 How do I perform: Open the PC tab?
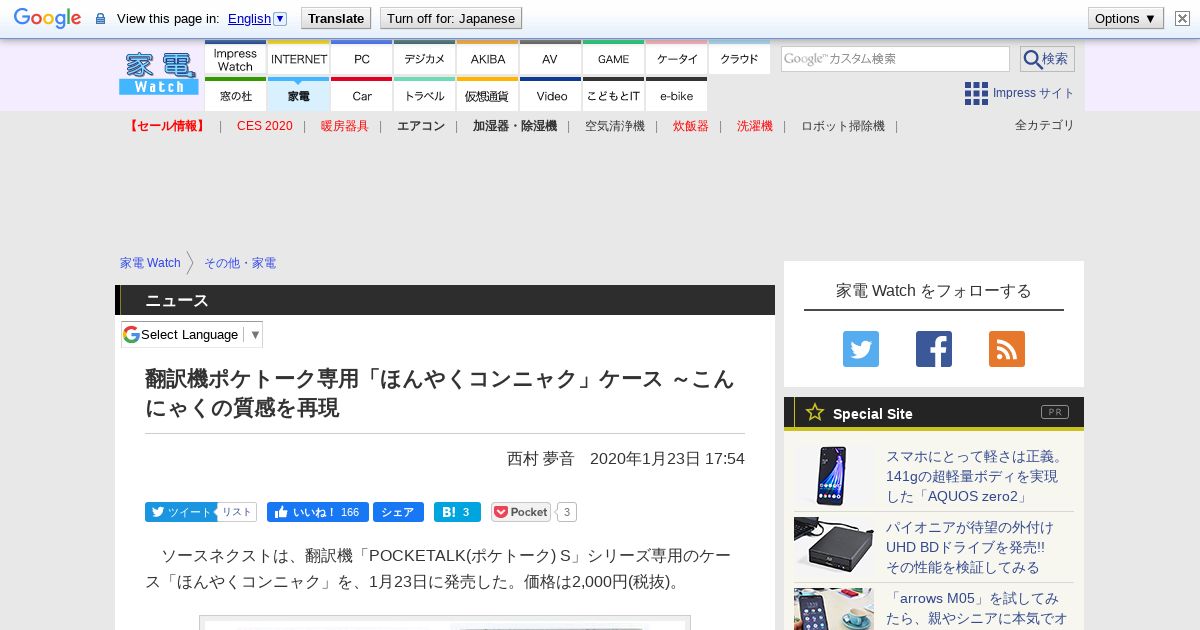(x=361, y=59)
